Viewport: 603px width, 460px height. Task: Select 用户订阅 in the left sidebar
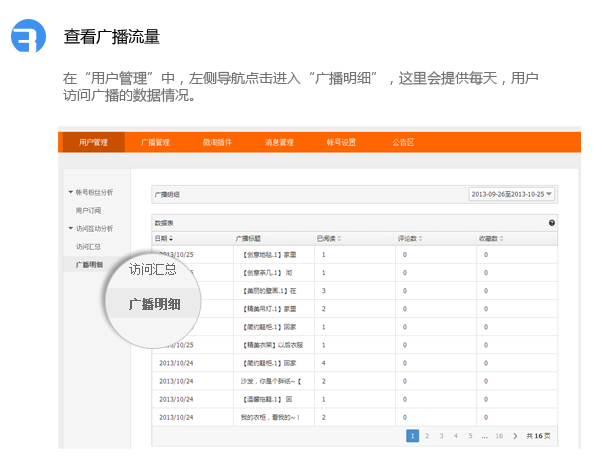pyautogui.click(x=88, y=210)
